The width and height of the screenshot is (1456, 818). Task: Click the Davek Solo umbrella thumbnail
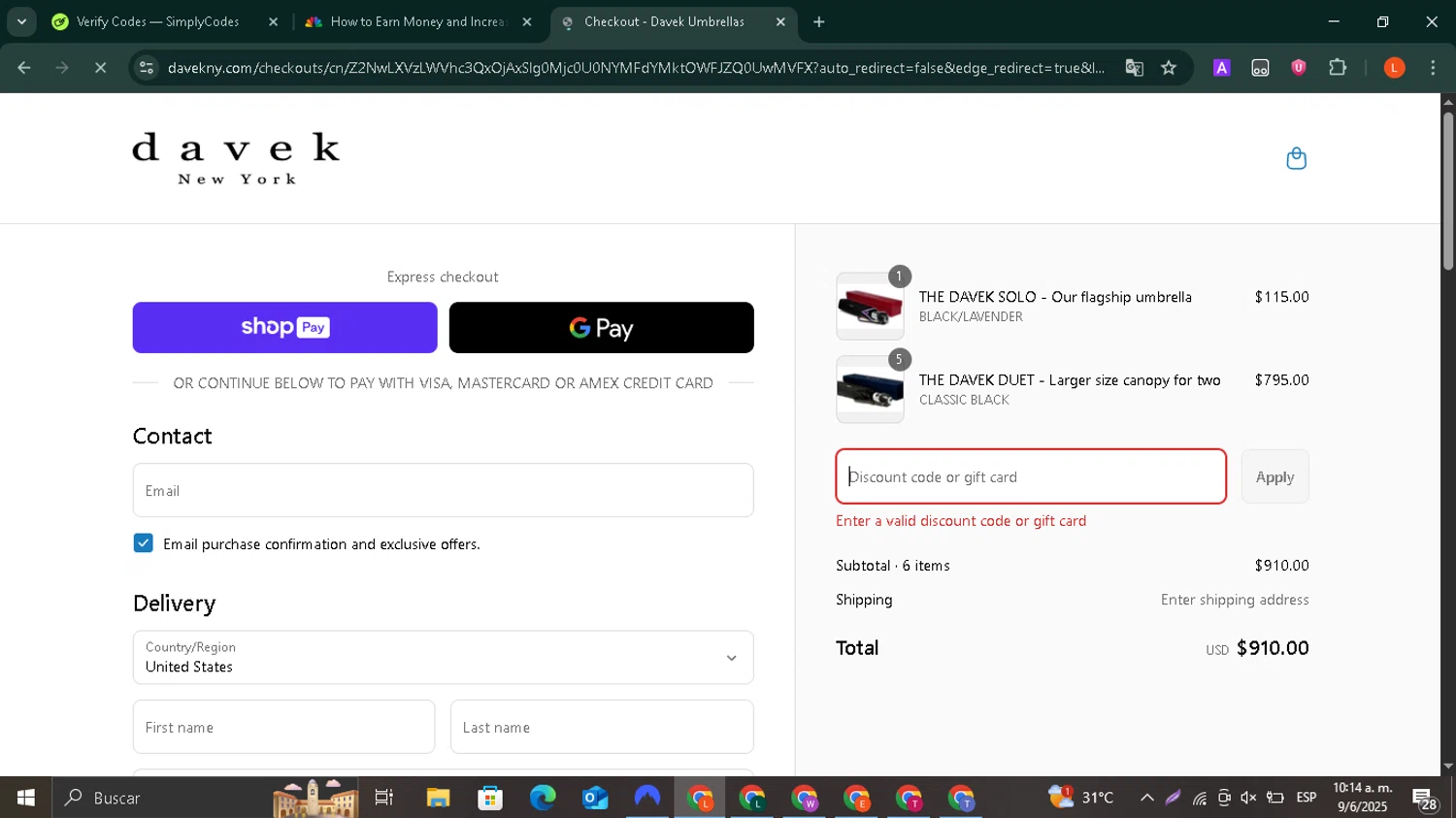870,306
